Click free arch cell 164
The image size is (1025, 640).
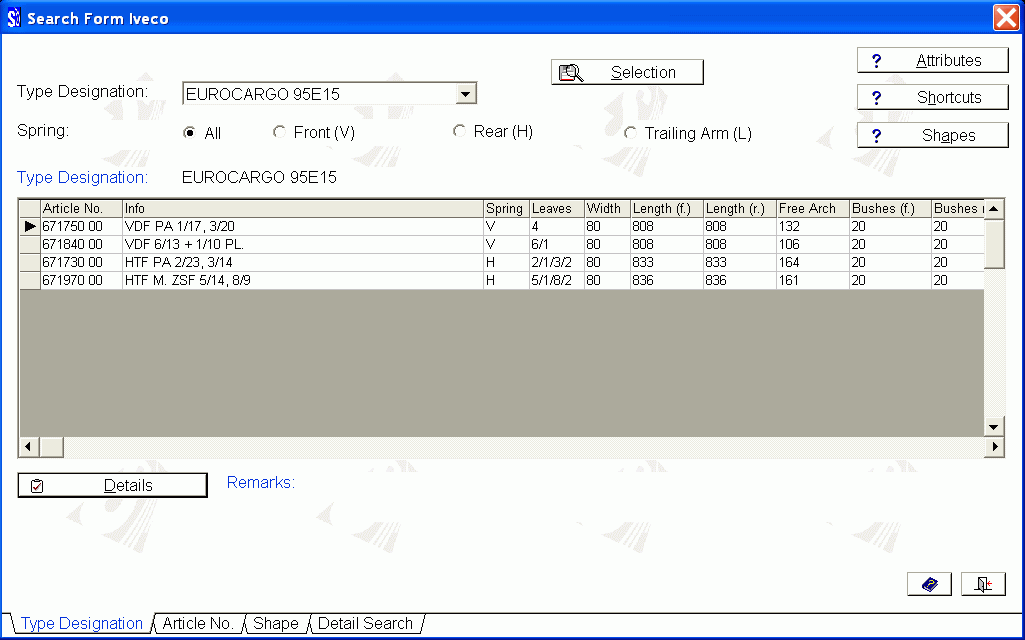(812, 262)
